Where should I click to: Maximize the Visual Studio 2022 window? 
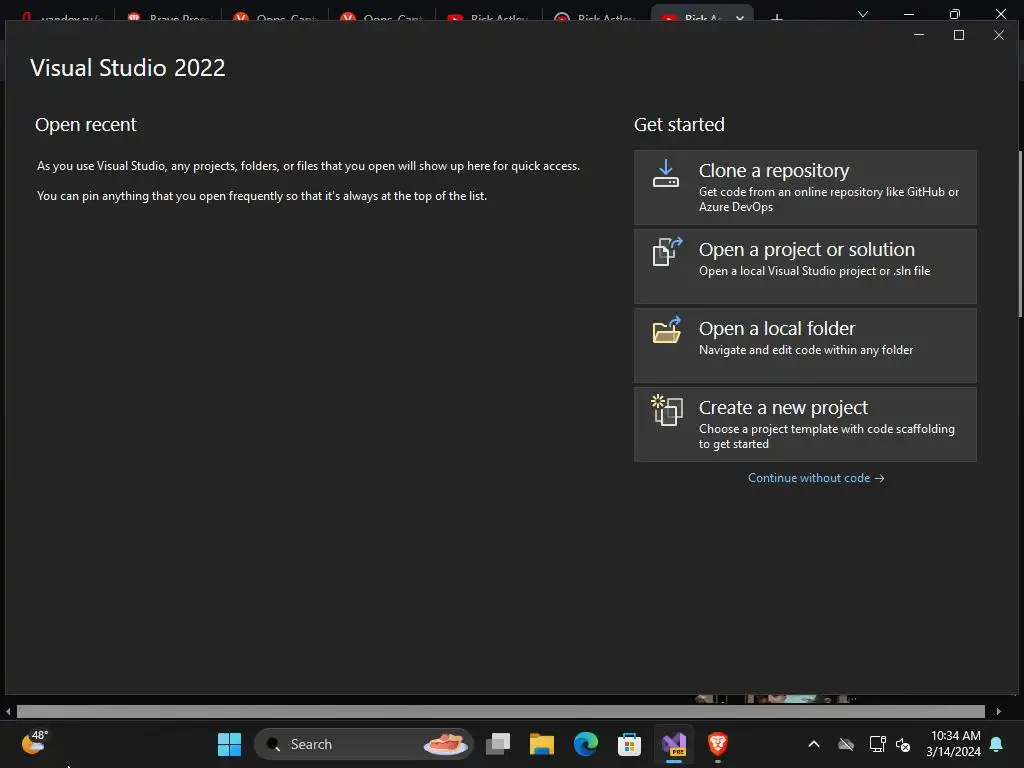(959, 35)
